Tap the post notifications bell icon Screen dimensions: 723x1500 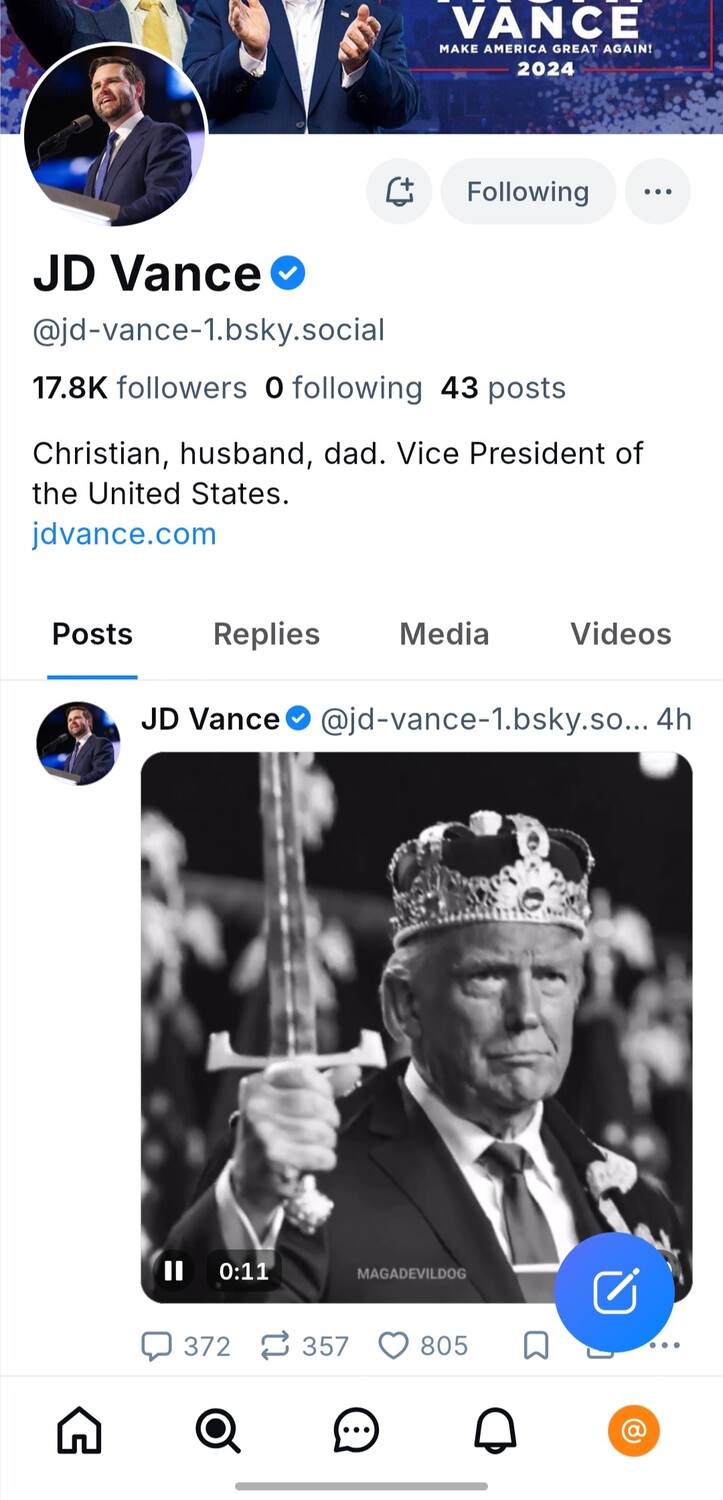[x=399, y=191]
